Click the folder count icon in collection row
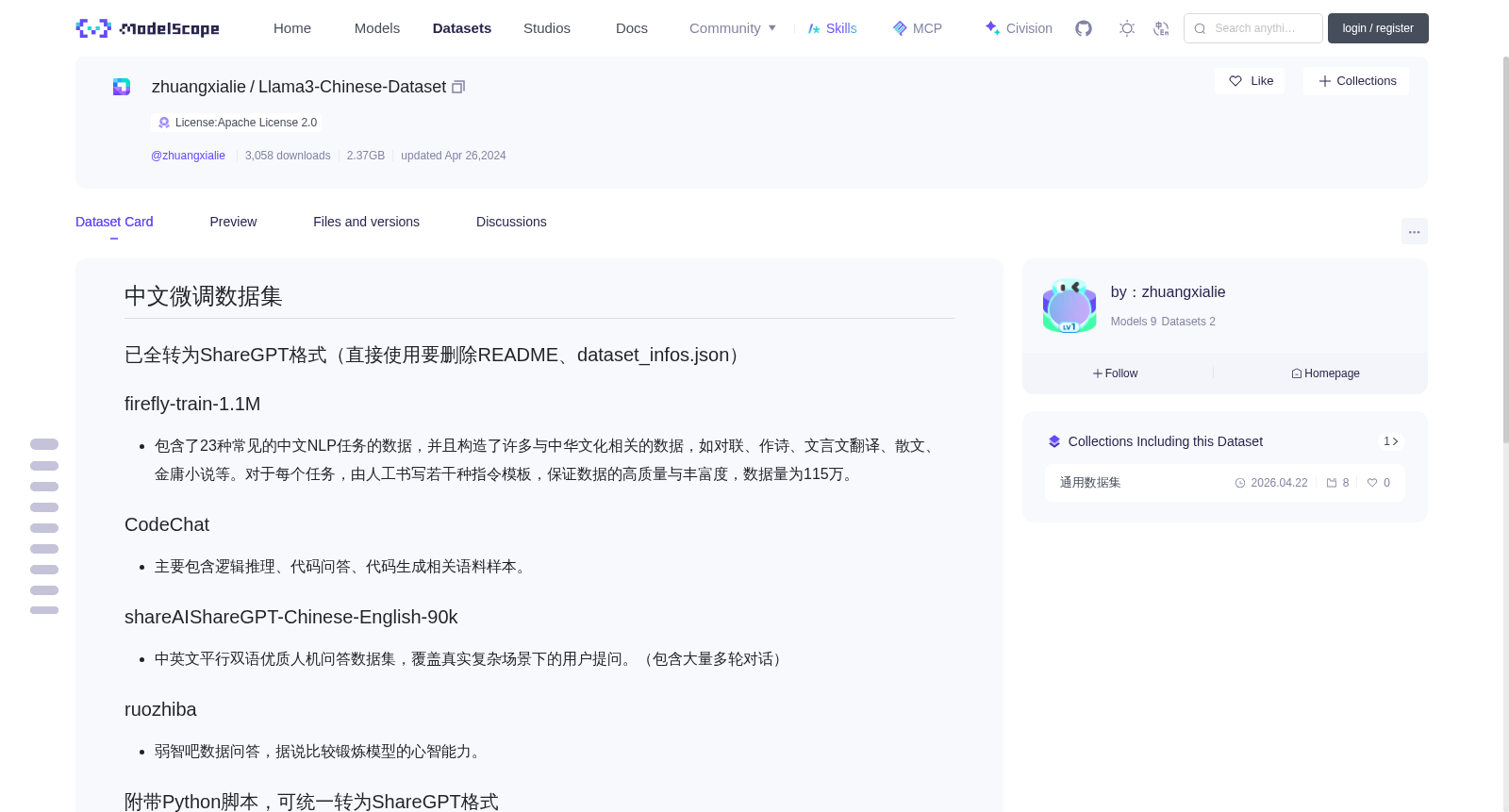 [1332, 483]
